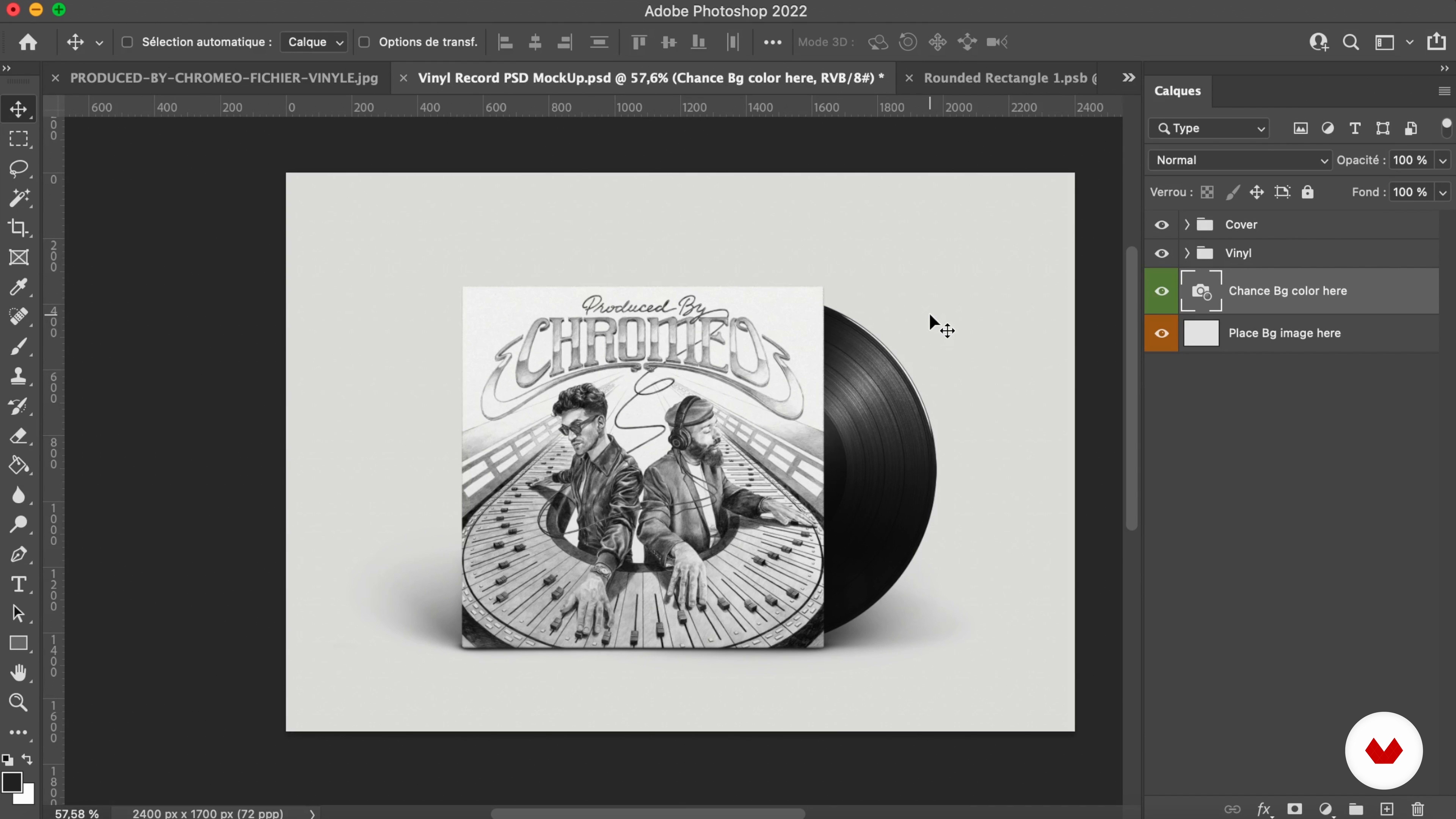Image resolution: width=1456 pixels, height=819 pixels.
Task: Go to the Home screen
Action: point(28,42)
